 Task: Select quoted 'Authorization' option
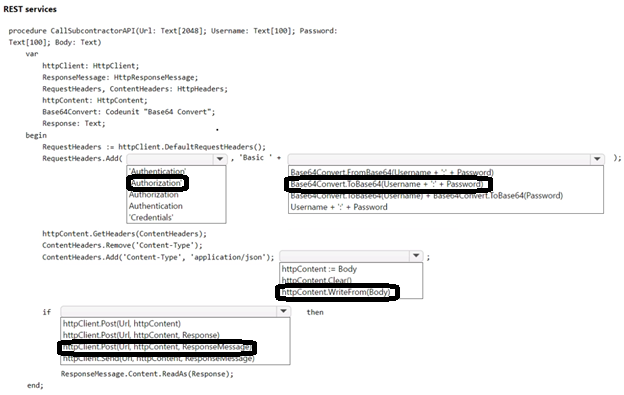point(157,183)
